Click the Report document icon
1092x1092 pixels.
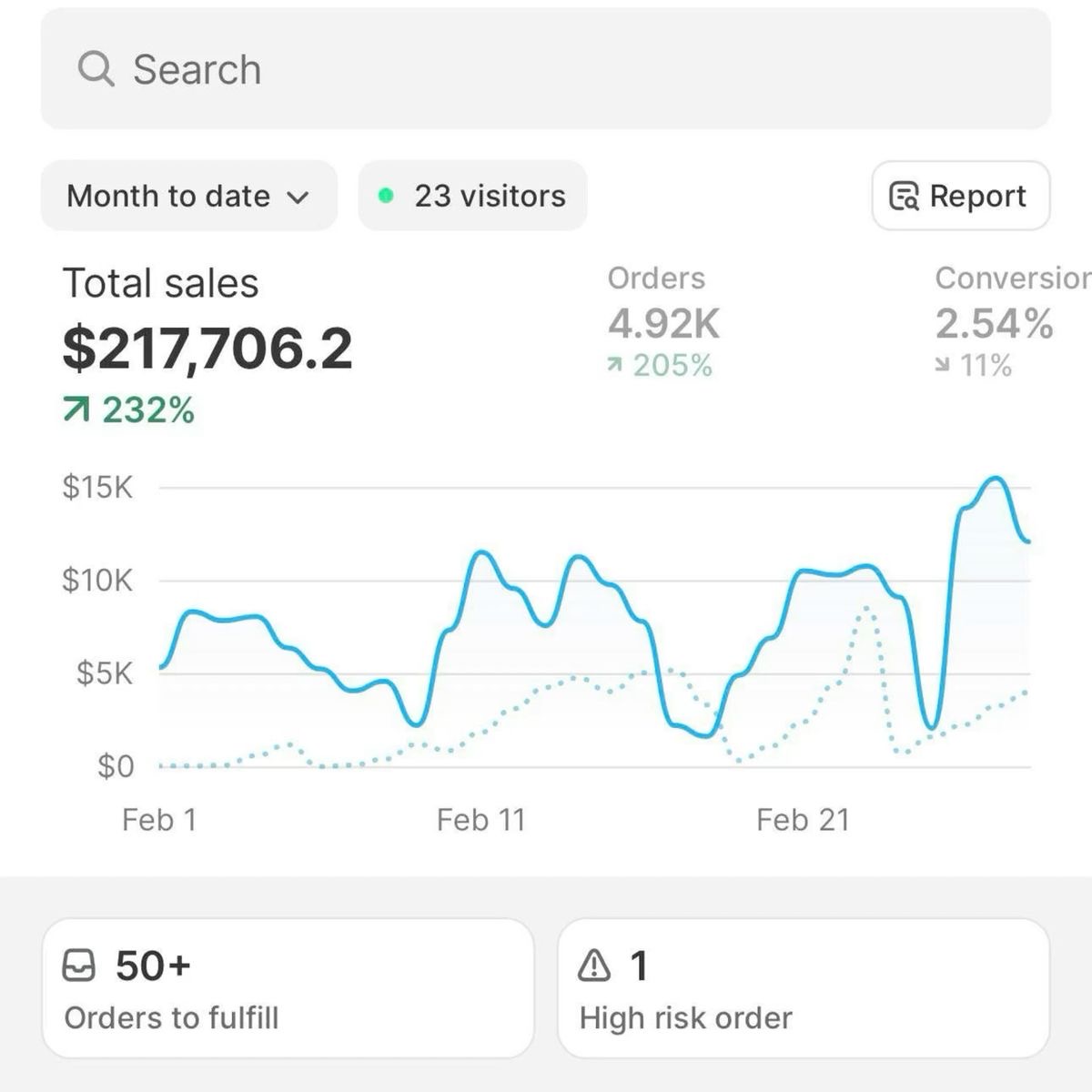(903, 196)
